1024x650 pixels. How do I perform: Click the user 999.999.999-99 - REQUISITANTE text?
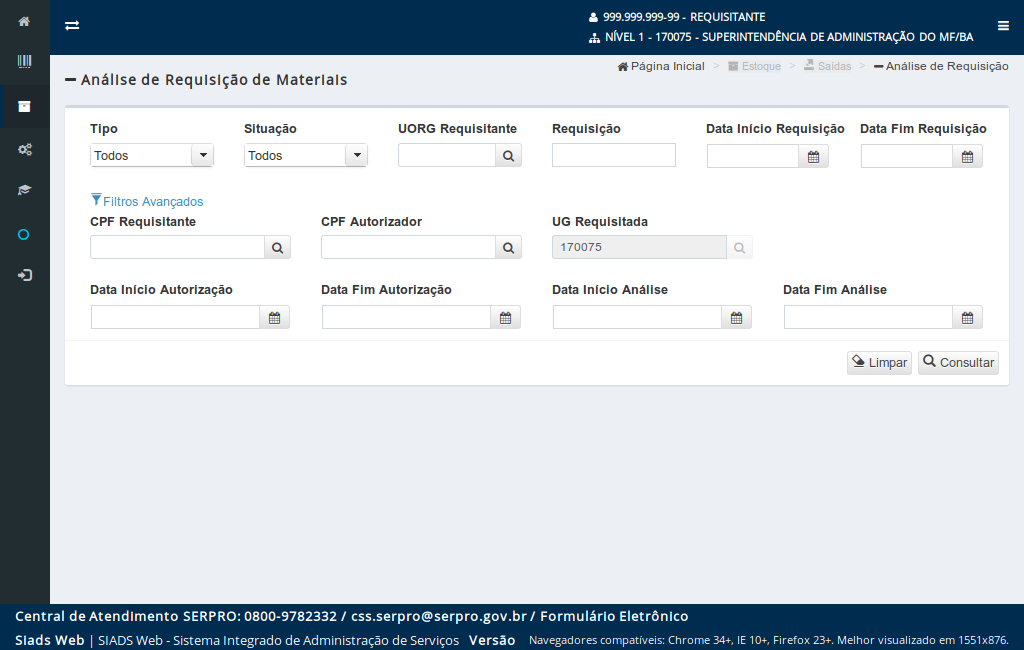(684, 17)
